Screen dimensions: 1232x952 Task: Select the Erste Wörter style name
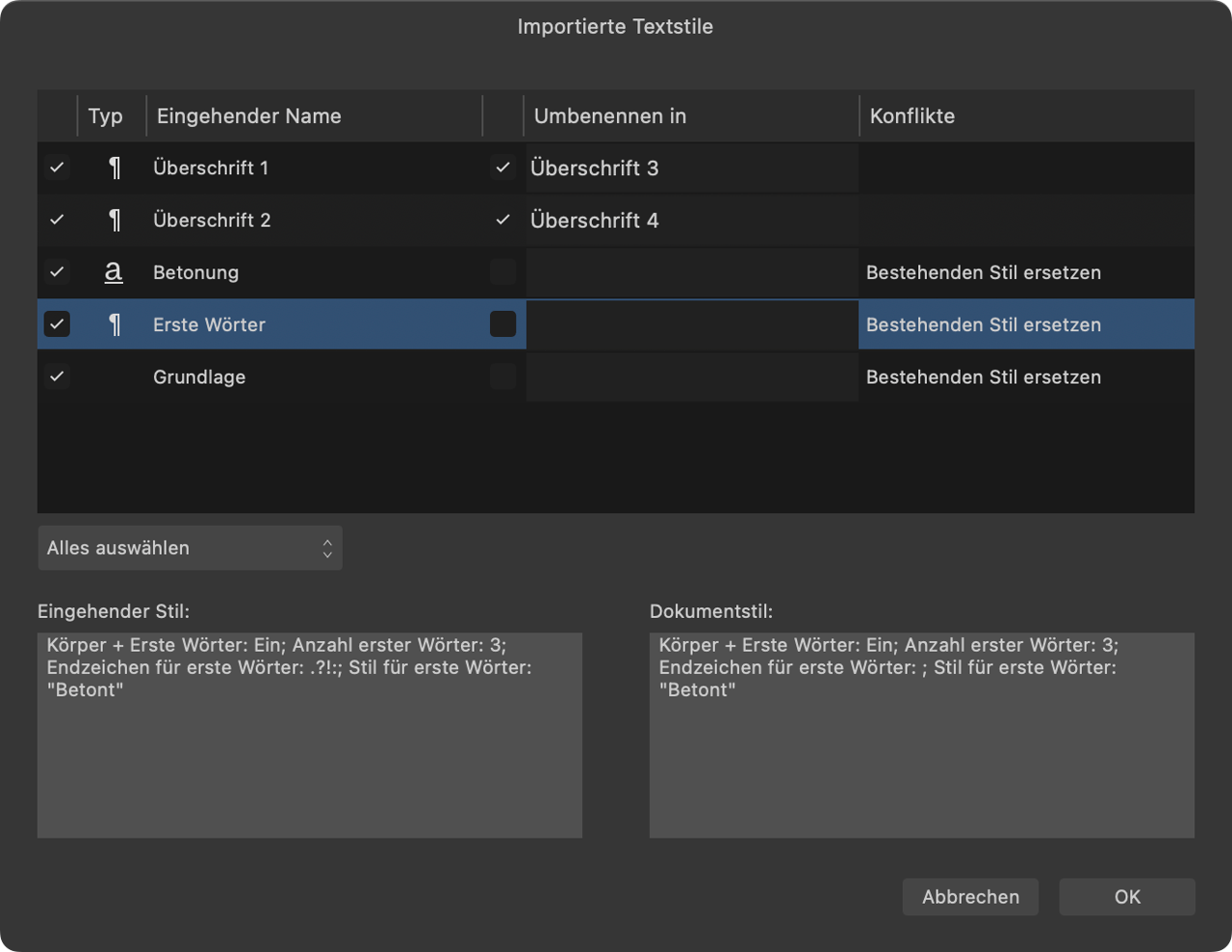click(209, 324)
